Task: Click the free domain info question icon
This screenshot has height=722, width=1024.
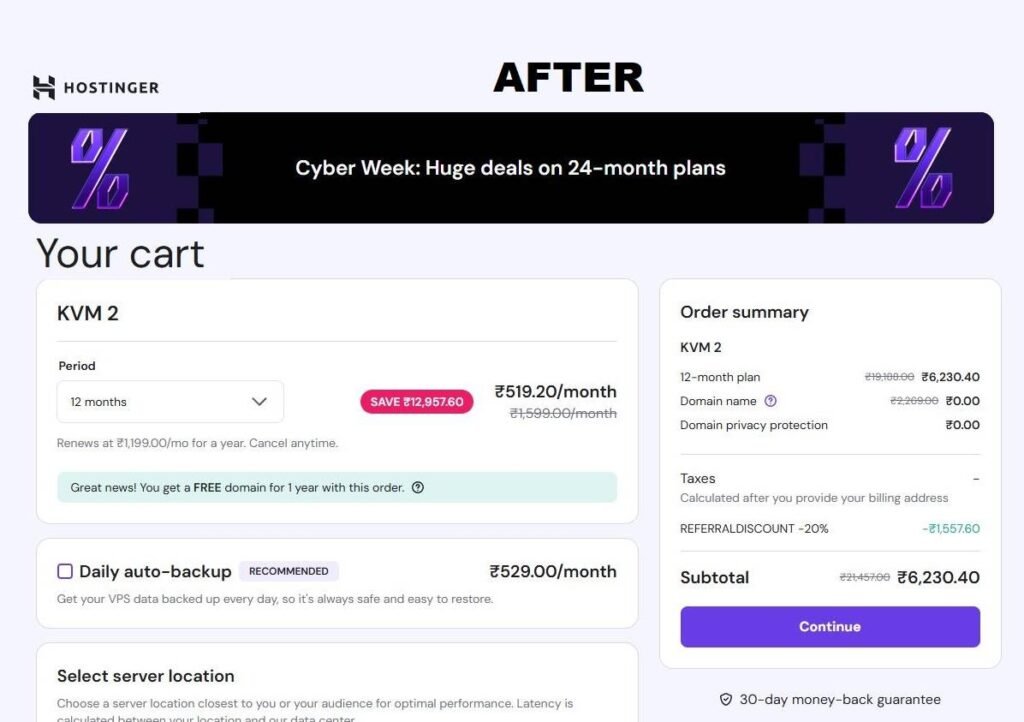Action: 418,488
